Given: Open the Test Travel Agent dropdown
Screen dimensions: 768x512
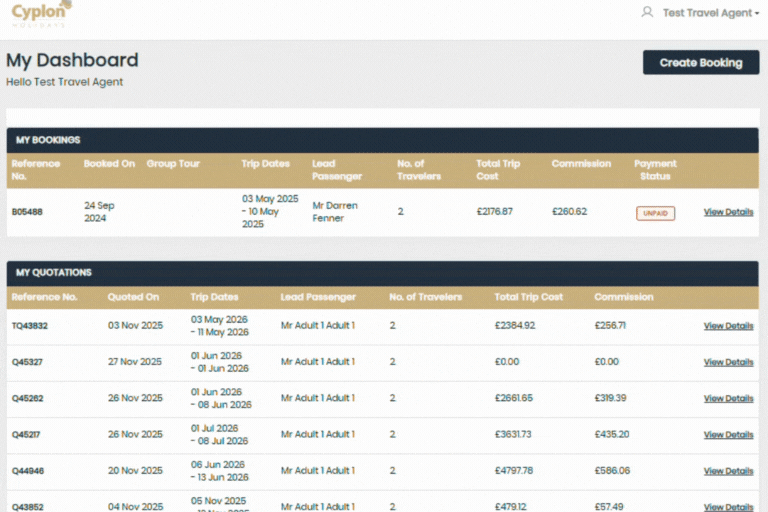Looking at the screenshot, I should click(x=710, y=13).
